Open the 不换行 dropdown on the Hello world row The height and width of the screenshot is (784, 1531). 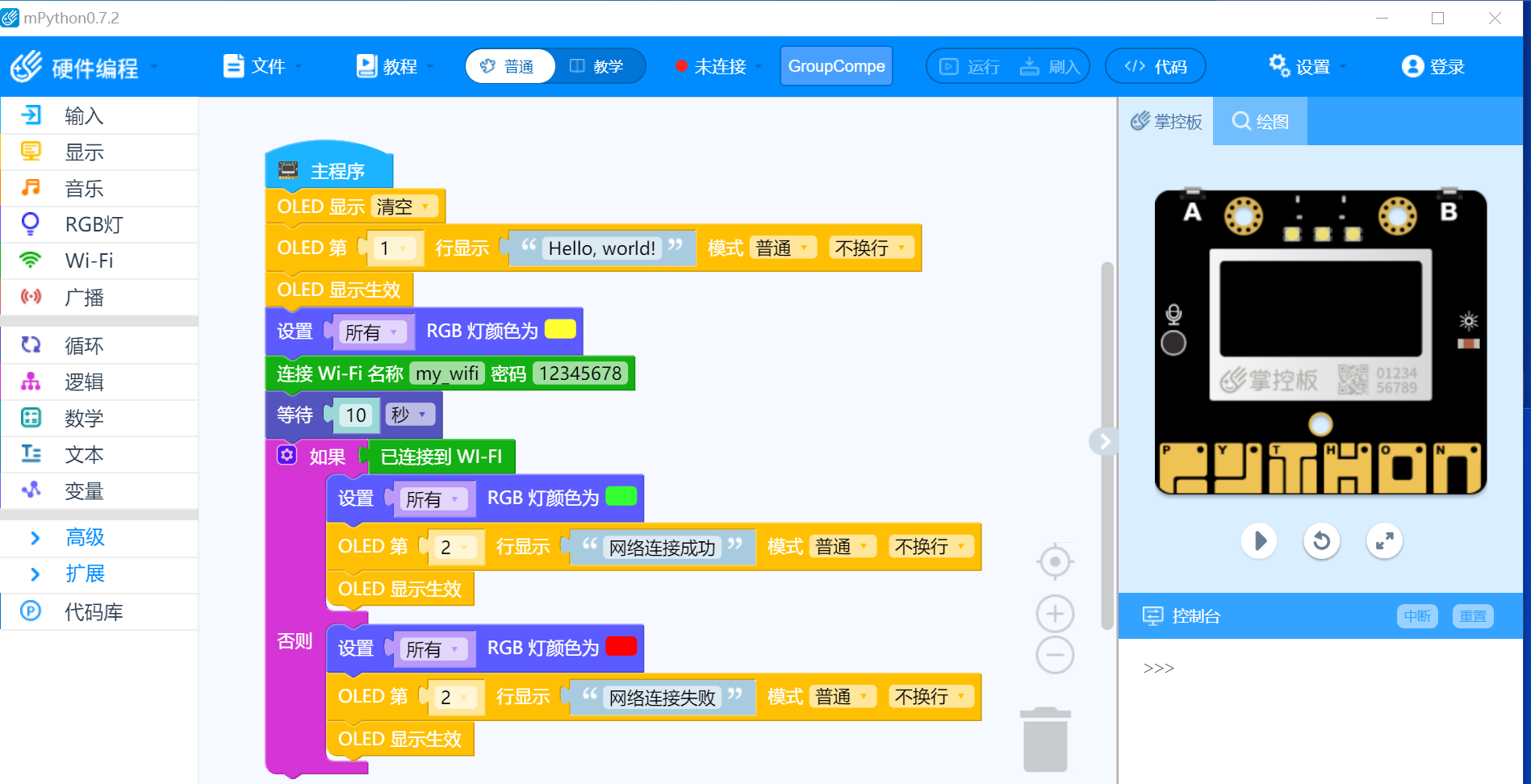872,248
